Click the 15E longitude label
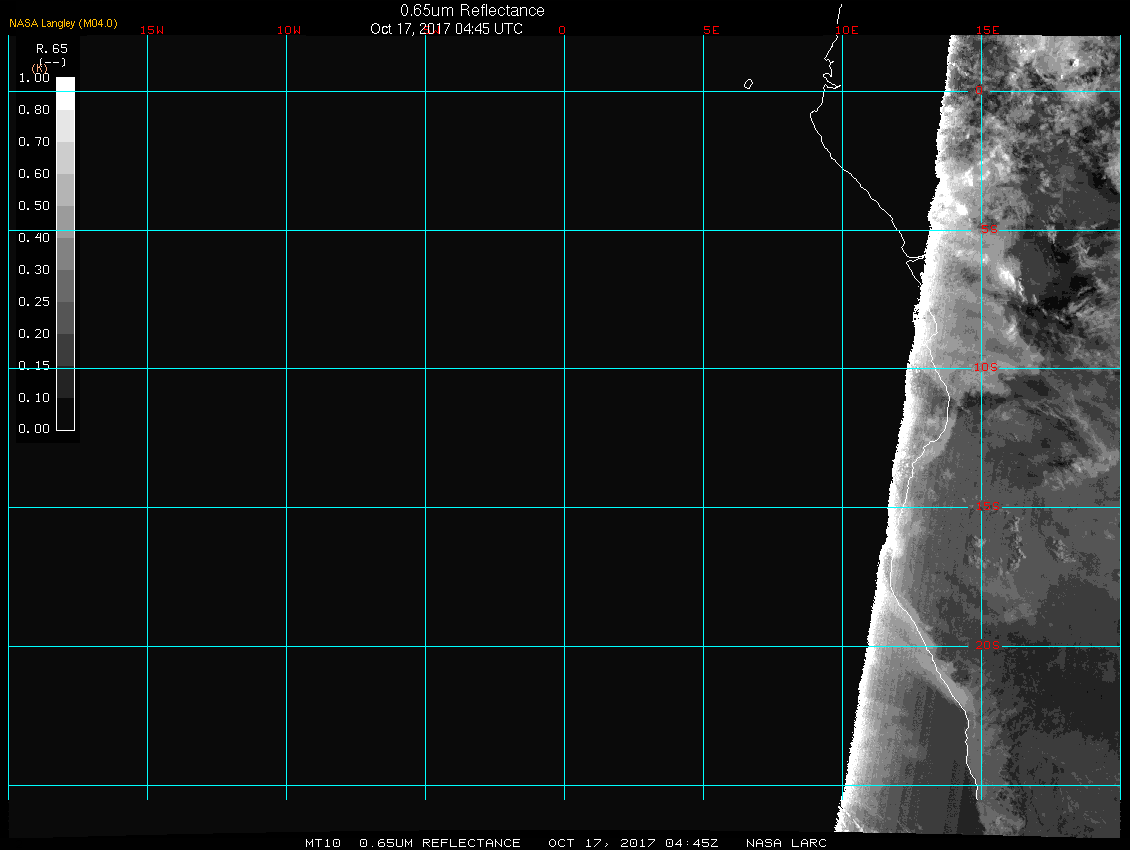Image resolution: width=1130 pixels, height=850 pixels. coord(988,30)
